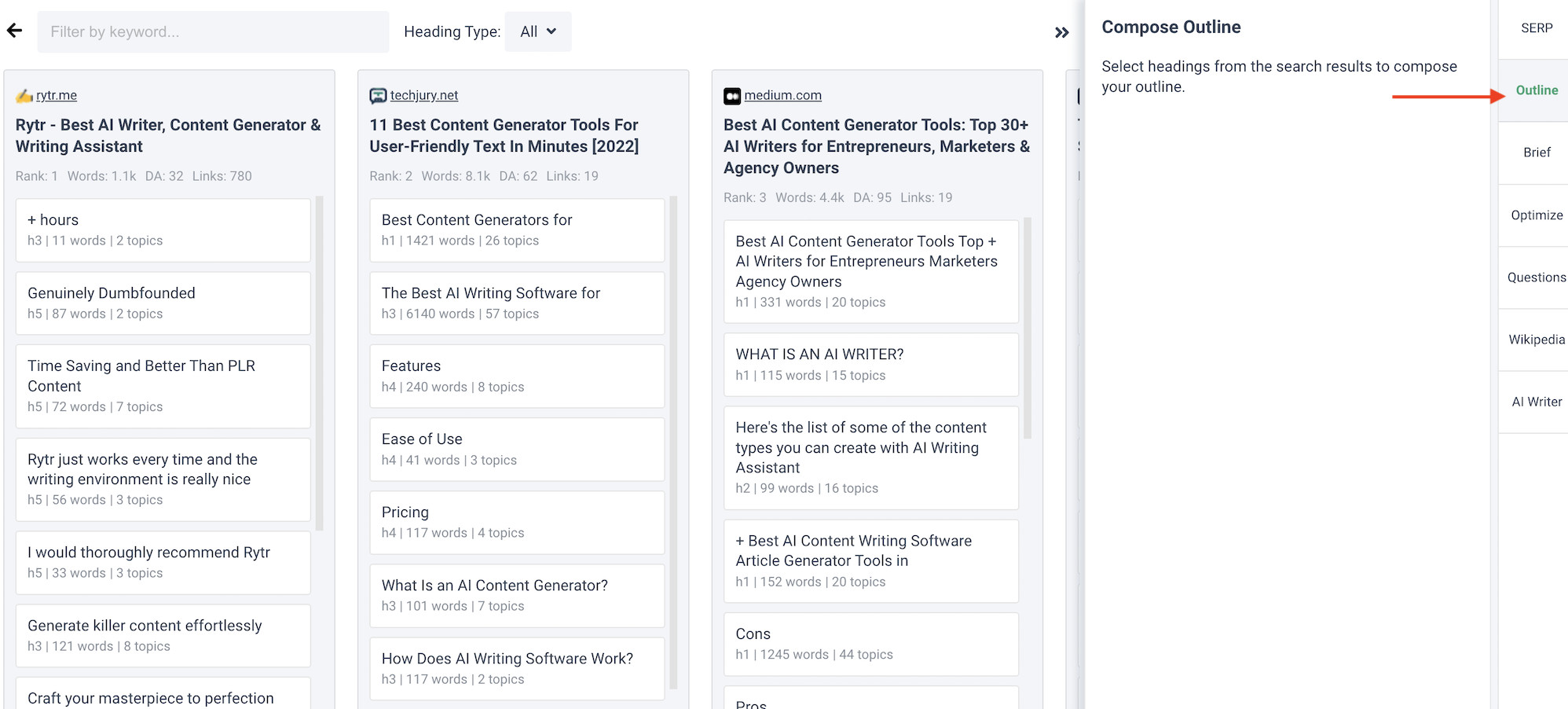Viewport: 1568px width, 709px height.
Task: Click the techjury.net column scrollbar
Action: point(673,440)
